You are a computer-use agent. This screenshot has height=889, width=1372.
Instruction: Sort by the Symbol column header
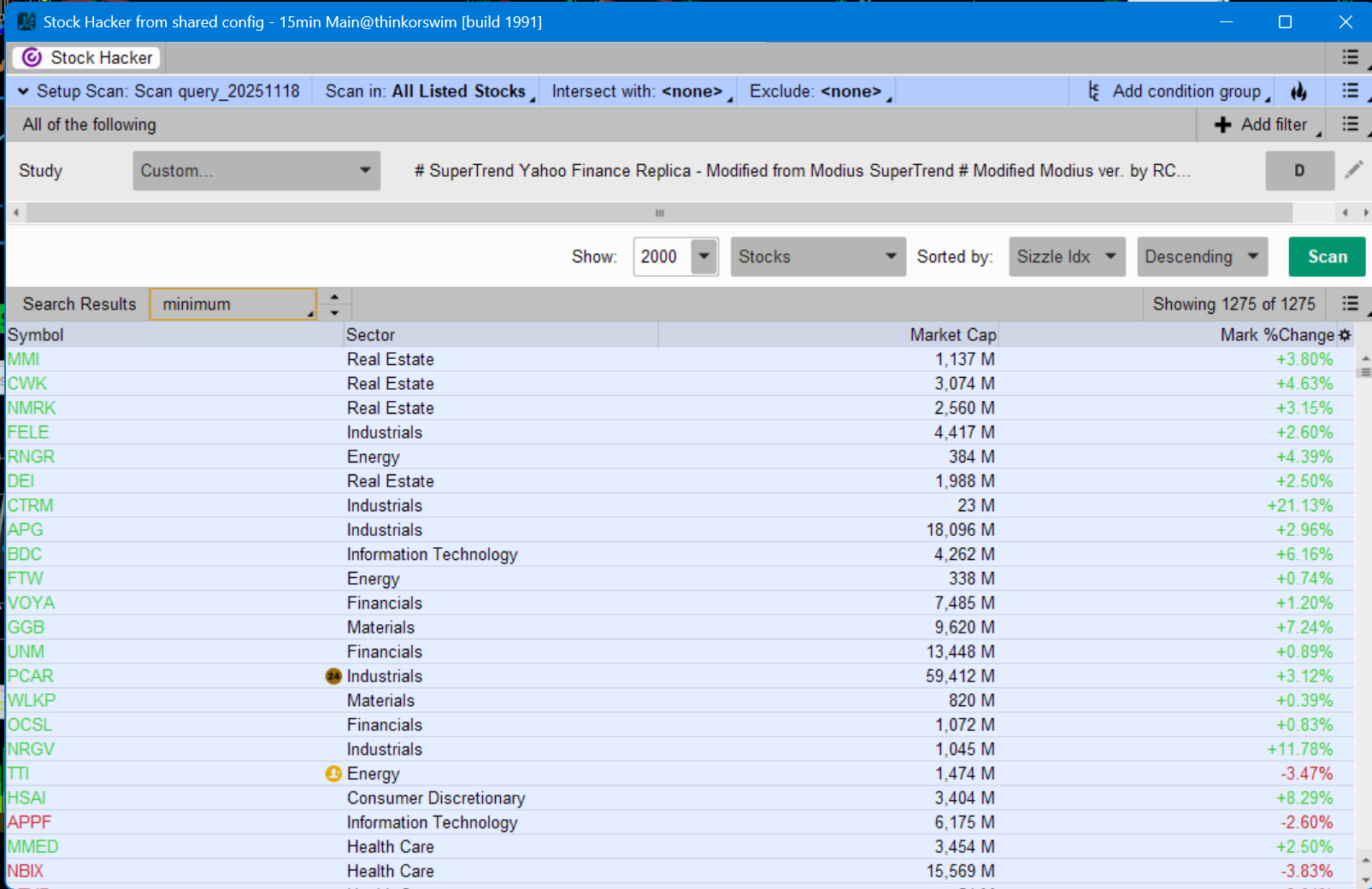click(174, 335)
